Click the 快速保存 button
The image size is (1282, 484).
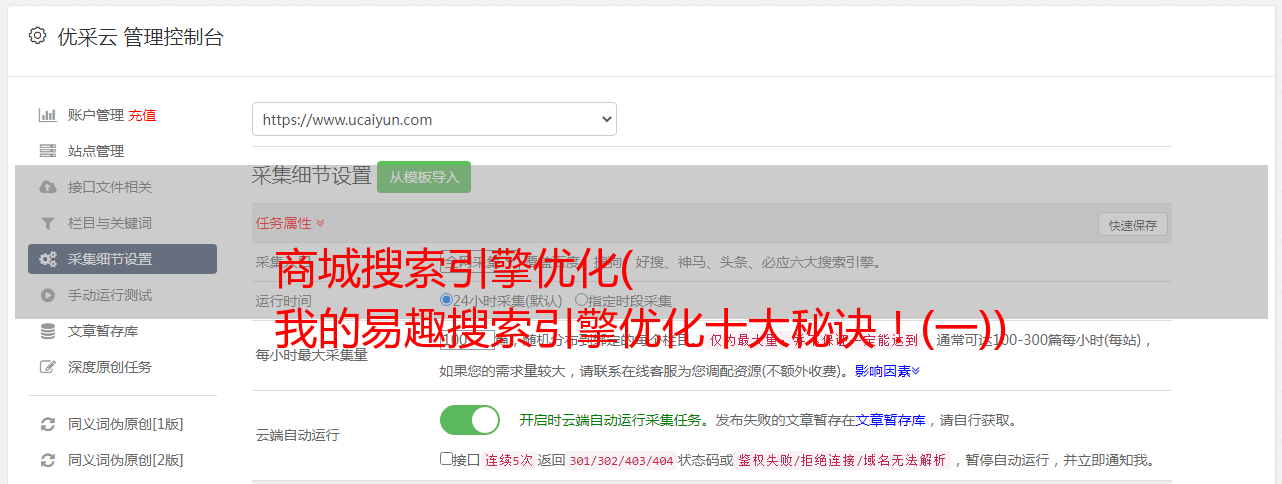coord(1132,225)
